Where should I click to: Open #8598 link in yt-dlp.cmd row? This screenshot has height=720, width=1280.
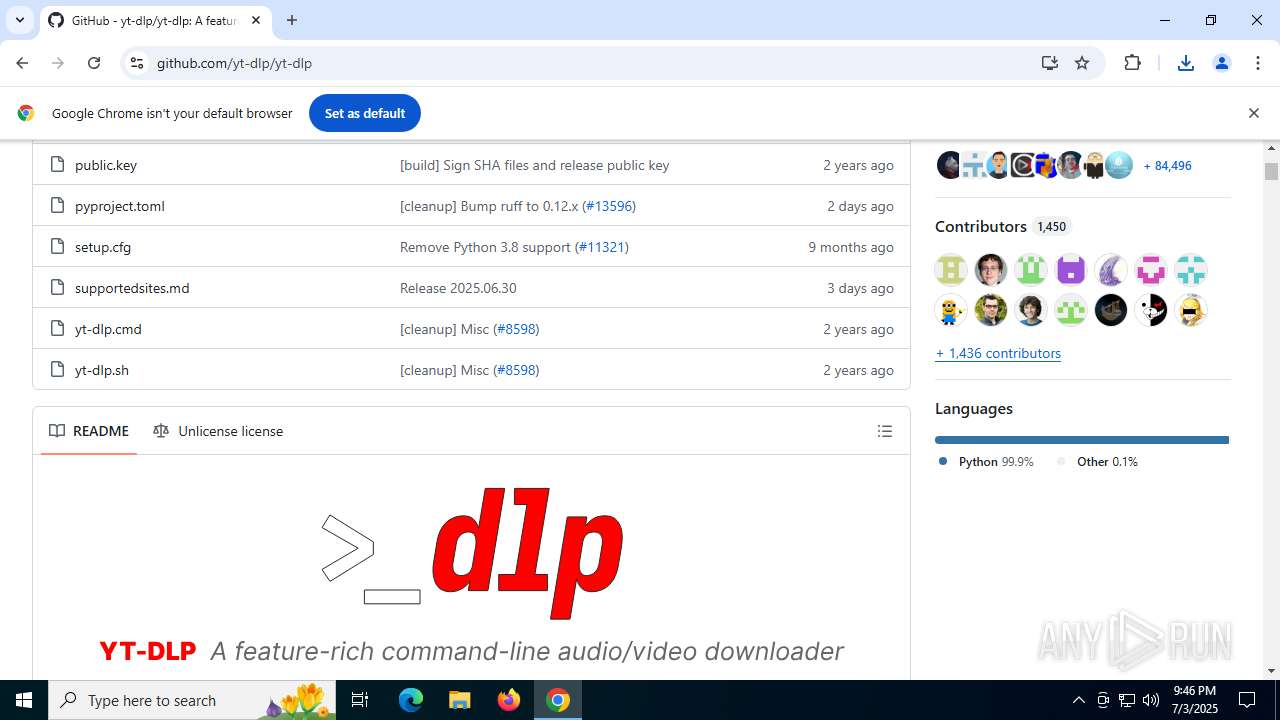click(516, 329)
